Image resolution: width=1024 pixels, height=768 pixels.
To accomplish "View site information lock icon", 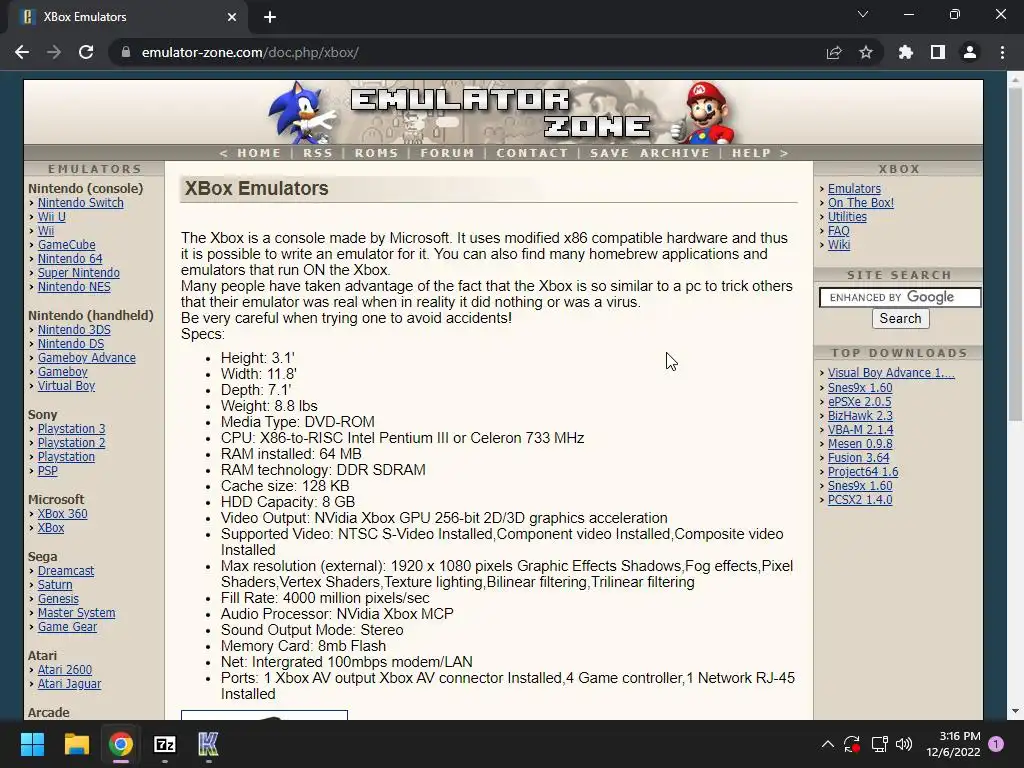I will (126, 52).
